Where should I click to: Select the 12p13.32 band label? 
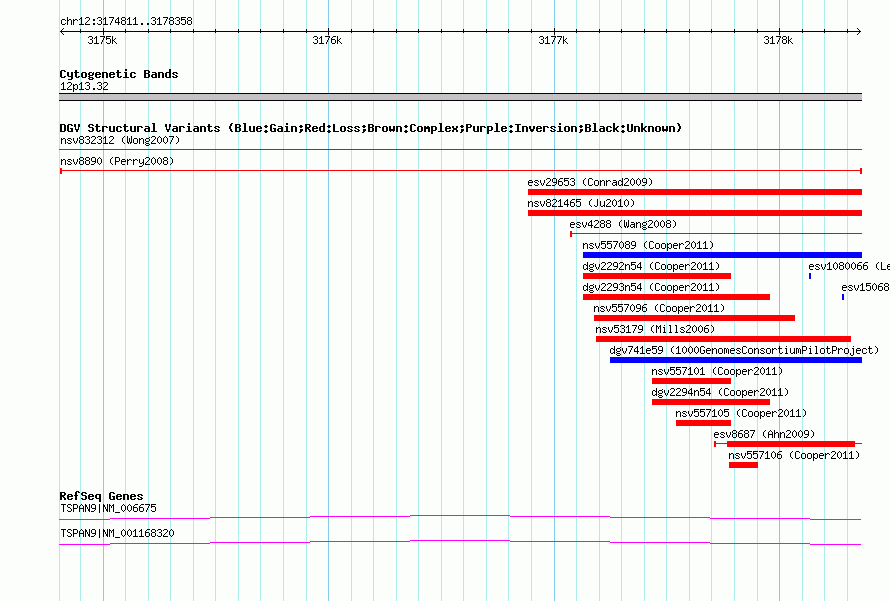(x=84, y=86)
